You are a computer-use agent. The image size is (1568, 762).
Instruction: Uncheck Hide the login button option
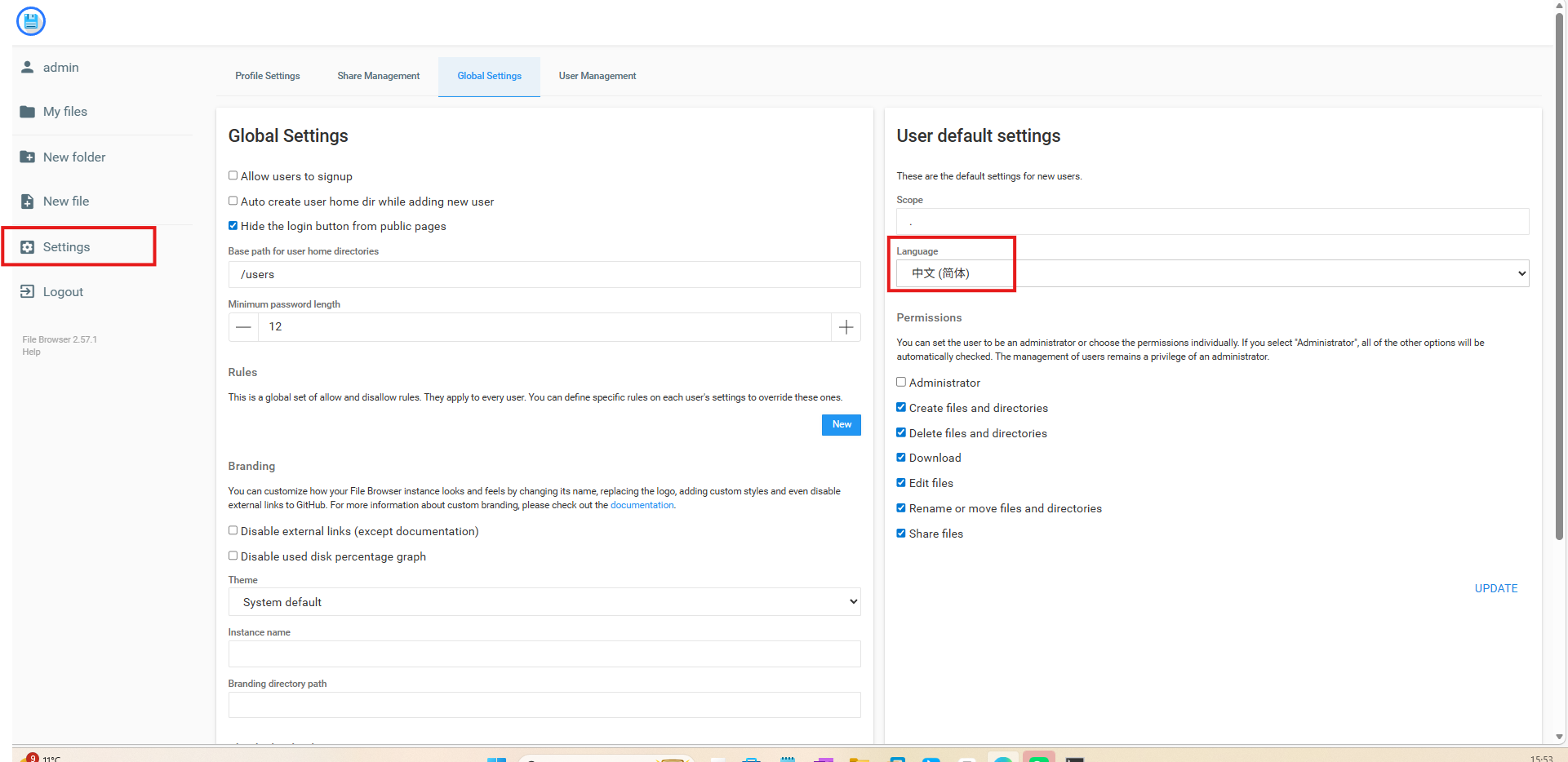tap(233, 226)
